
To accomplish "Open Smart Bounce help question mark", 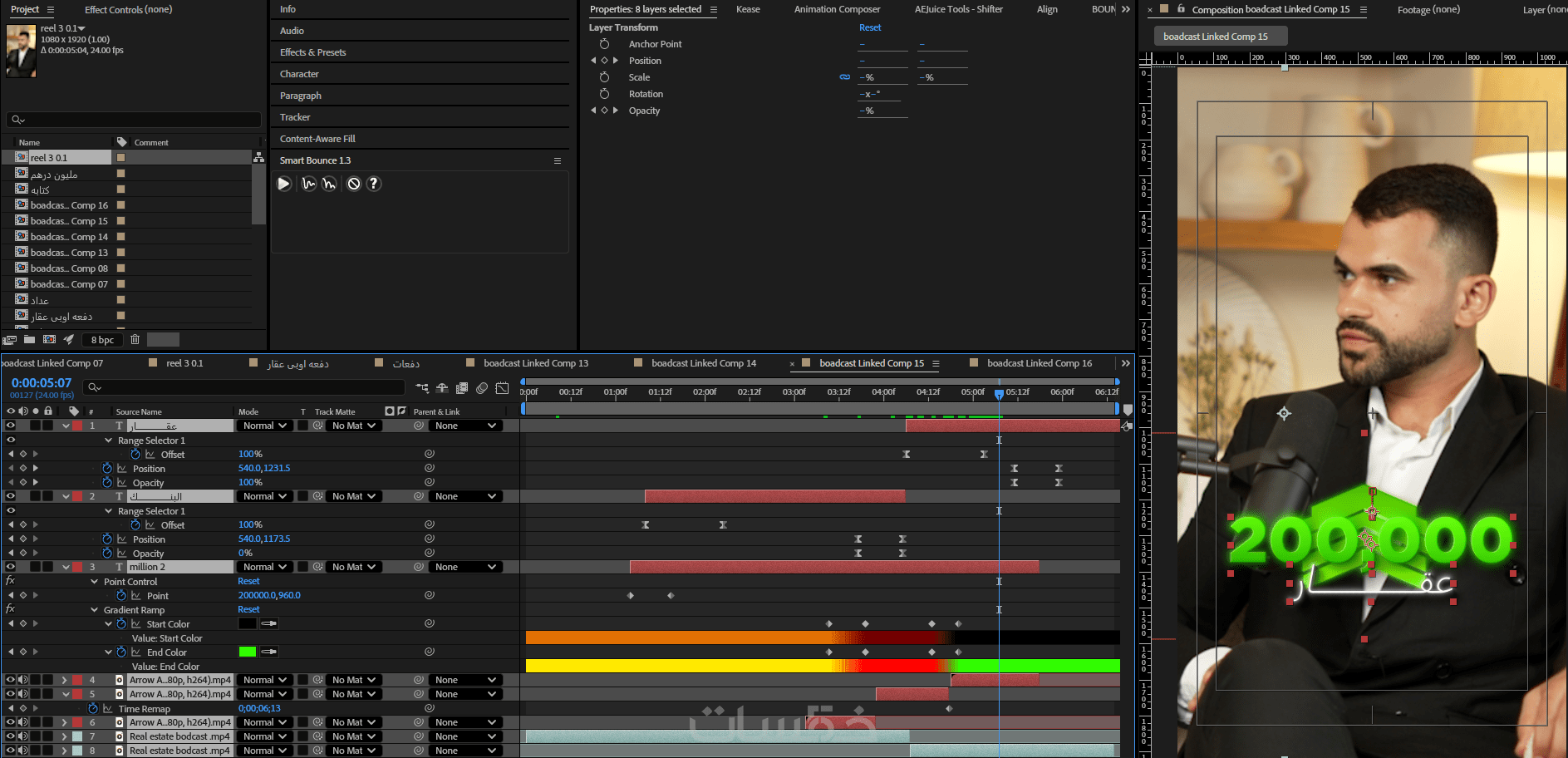I will (374, 184).
